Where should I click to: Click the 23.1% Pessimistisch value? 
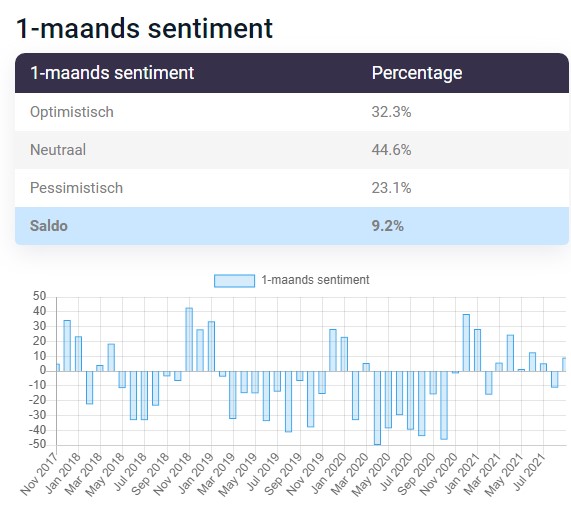tap(391, 188)
